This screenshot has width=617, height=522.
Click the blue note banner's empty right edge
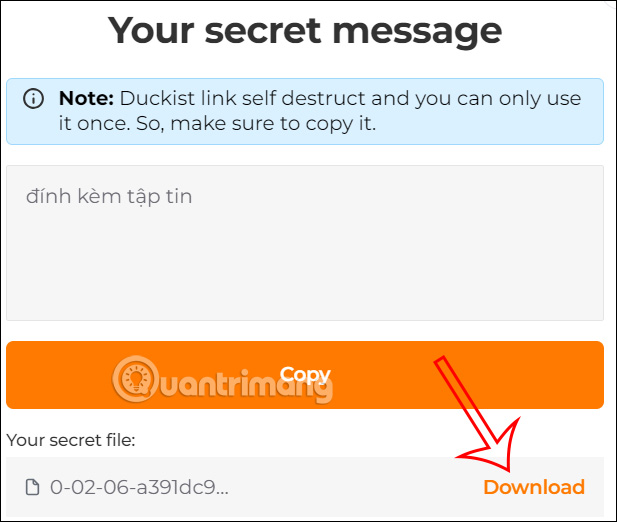(x=590, y=124)
